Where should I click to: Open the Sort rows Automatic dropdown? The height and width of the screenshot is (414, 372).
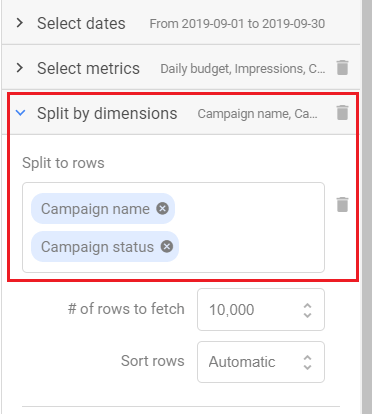261,362
